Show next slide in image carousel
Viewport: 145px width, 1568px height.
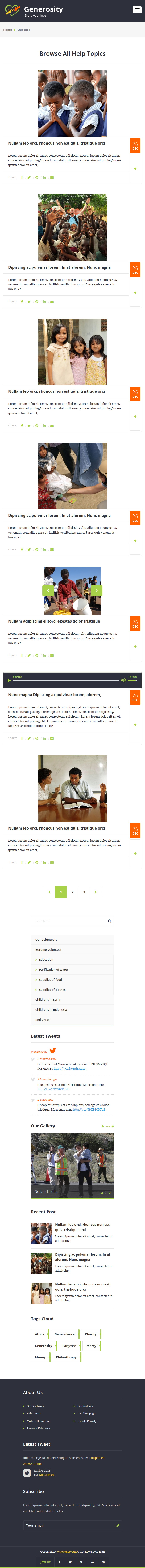point(96,590)
